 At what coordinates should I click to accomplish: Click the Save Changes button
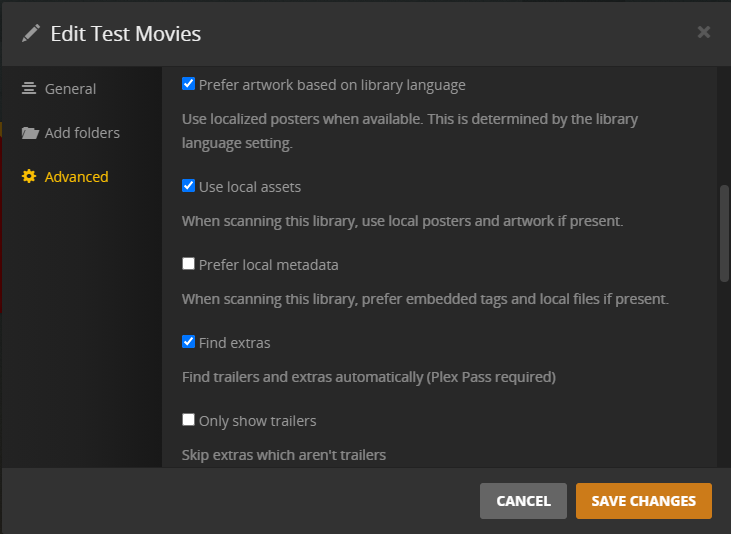[x=643, y=501]
